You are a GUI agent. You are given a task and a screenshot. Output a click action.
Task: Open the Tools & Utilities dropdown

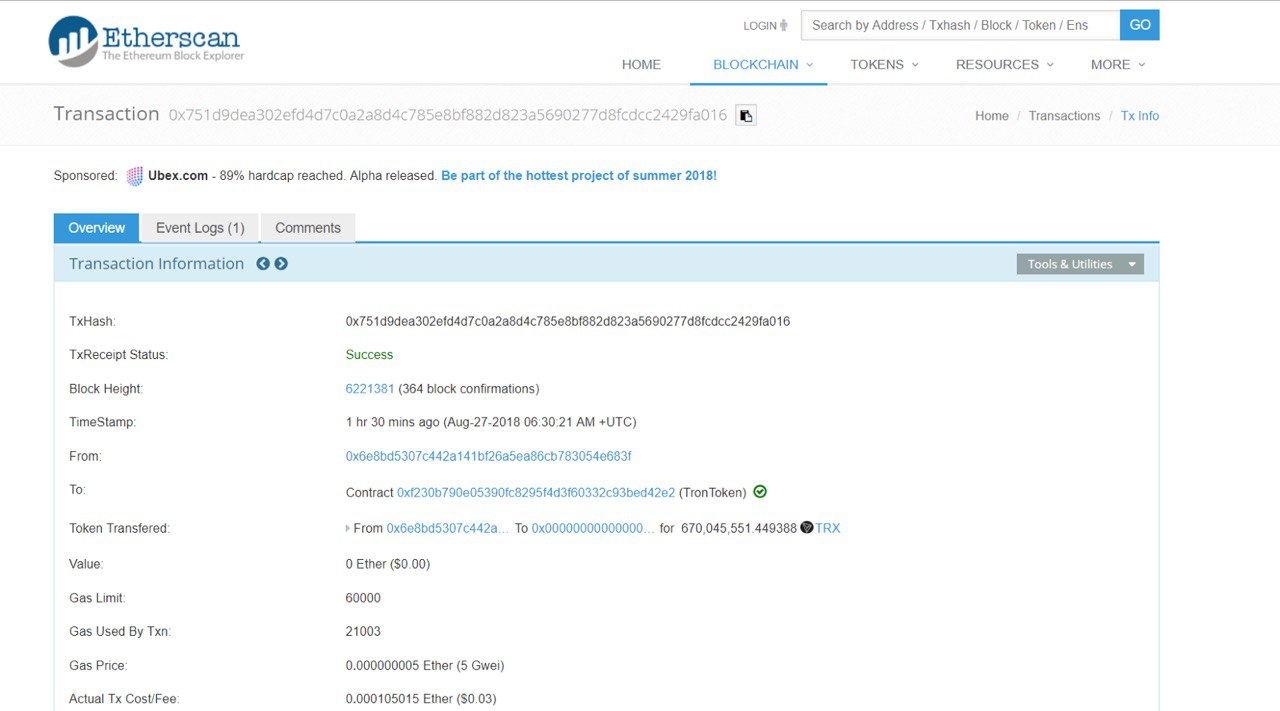coord(1080,264)
